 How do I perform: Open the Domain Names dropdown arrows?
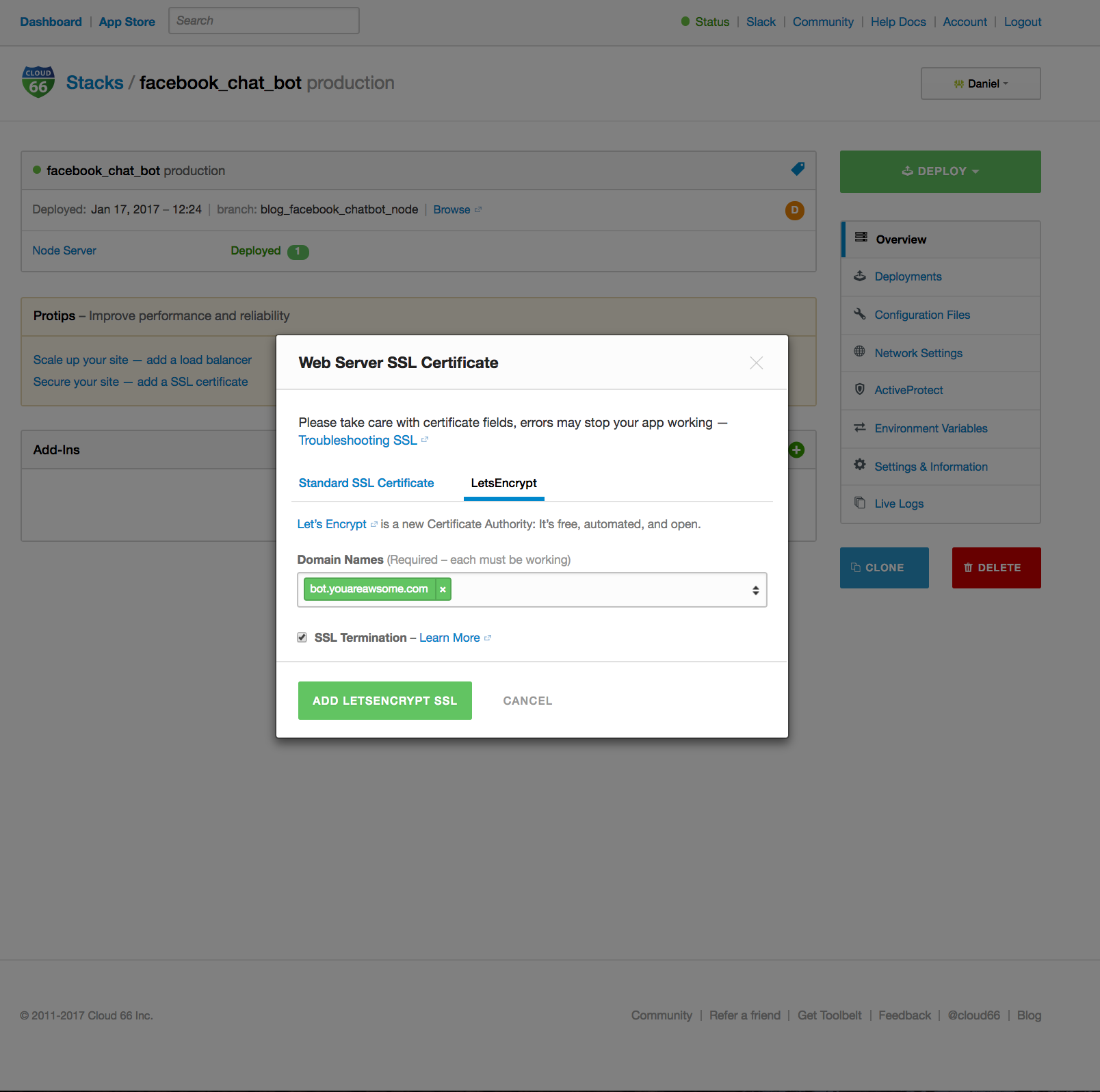click(x=755, y=590)
